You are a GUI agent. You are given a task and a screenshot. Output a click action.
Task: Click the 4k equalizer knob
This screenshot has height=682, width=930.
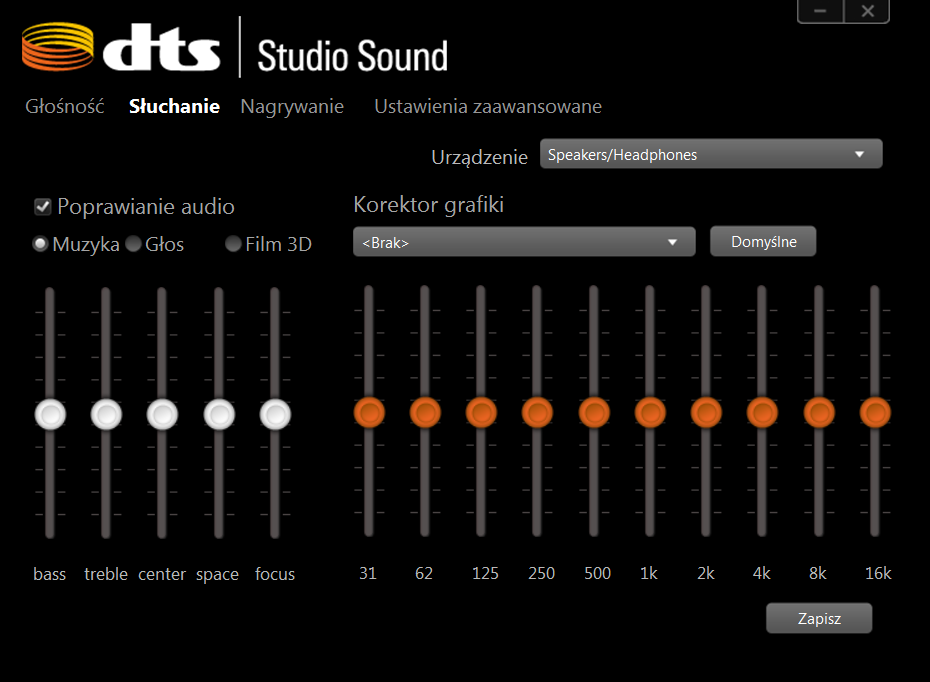(x=762, y=412)
